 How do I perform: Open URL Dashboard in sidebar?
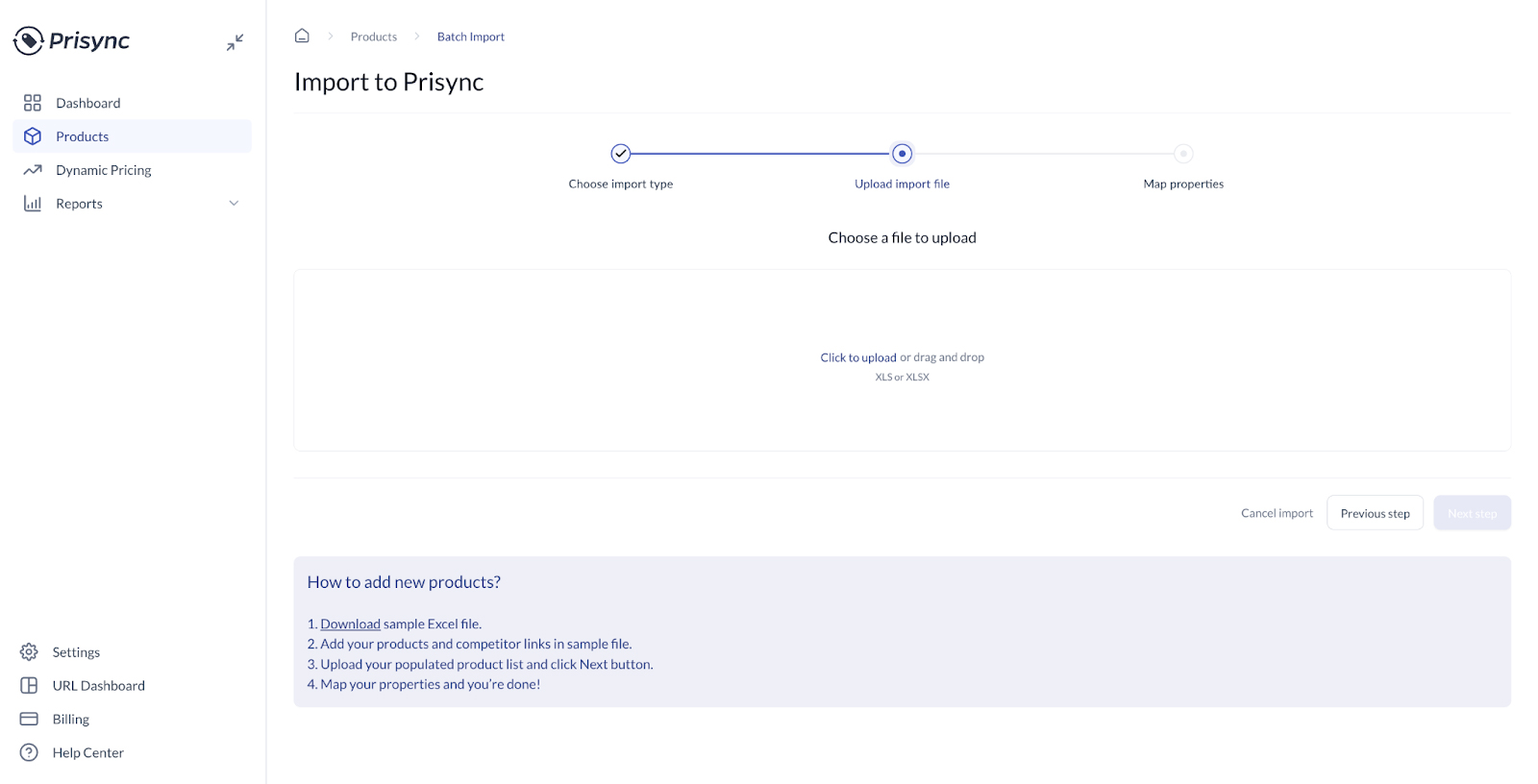coord(98,686)
